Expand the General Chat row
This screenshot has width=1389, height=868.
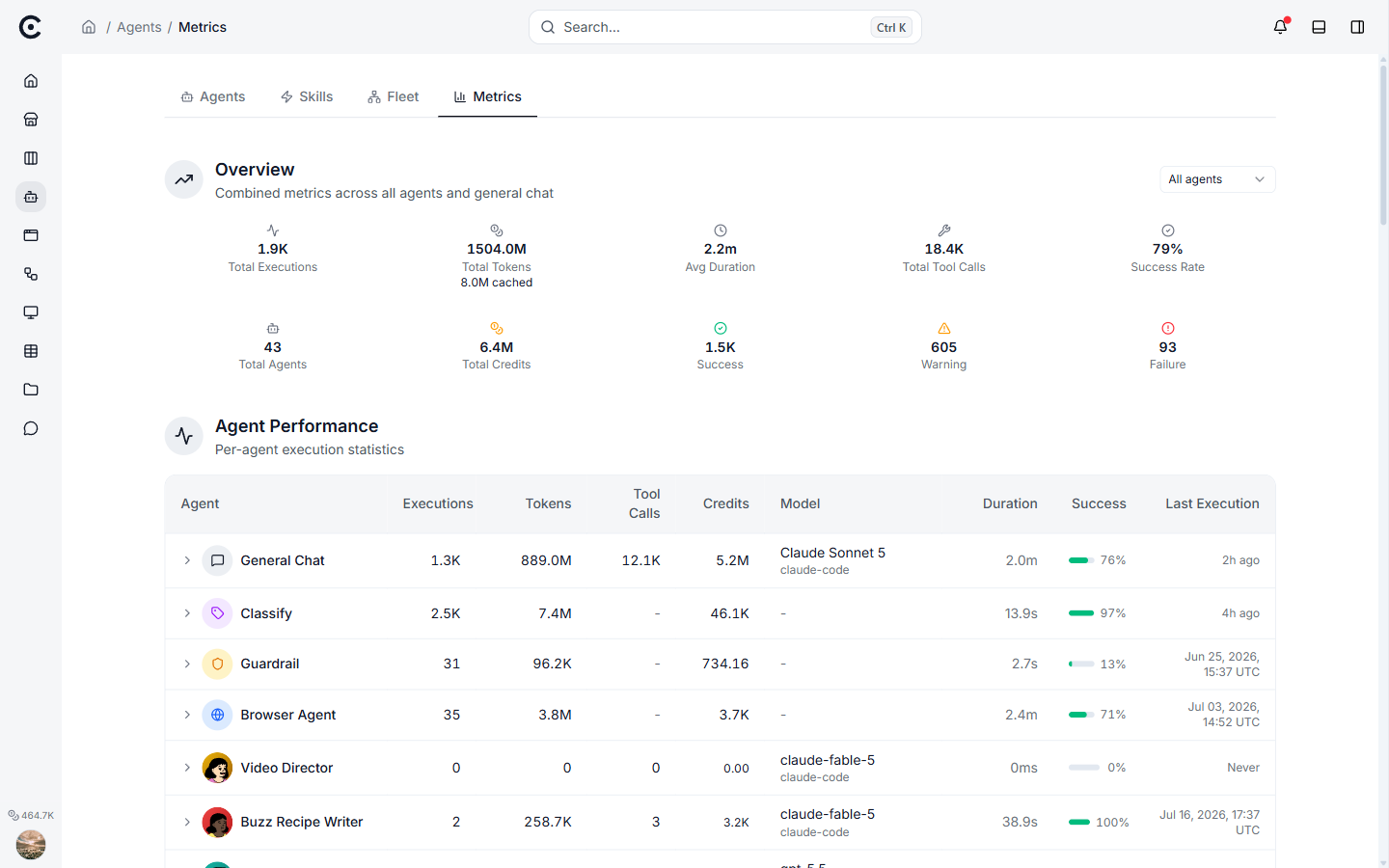click(187, 560)
